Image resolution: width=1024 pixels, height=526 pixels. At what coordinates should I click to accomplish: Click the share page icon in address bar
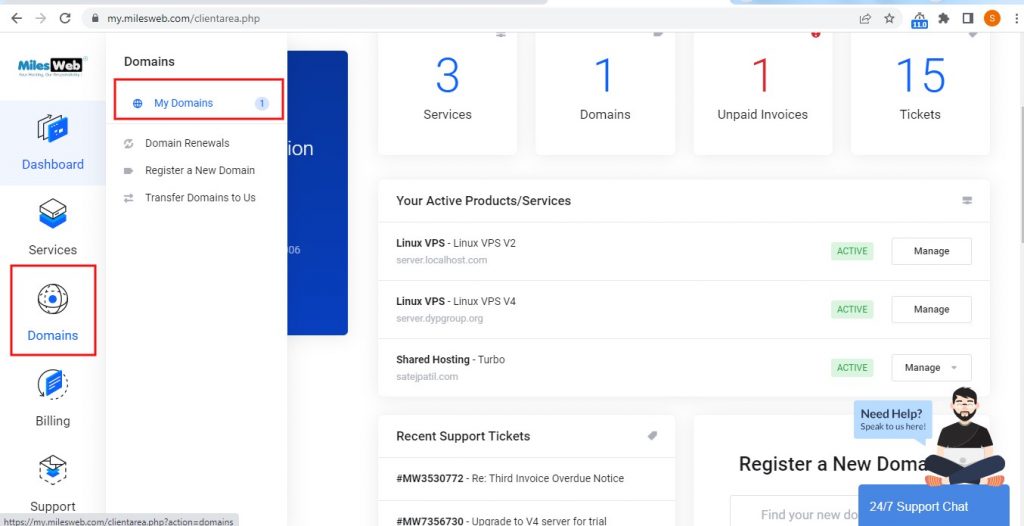865,18
